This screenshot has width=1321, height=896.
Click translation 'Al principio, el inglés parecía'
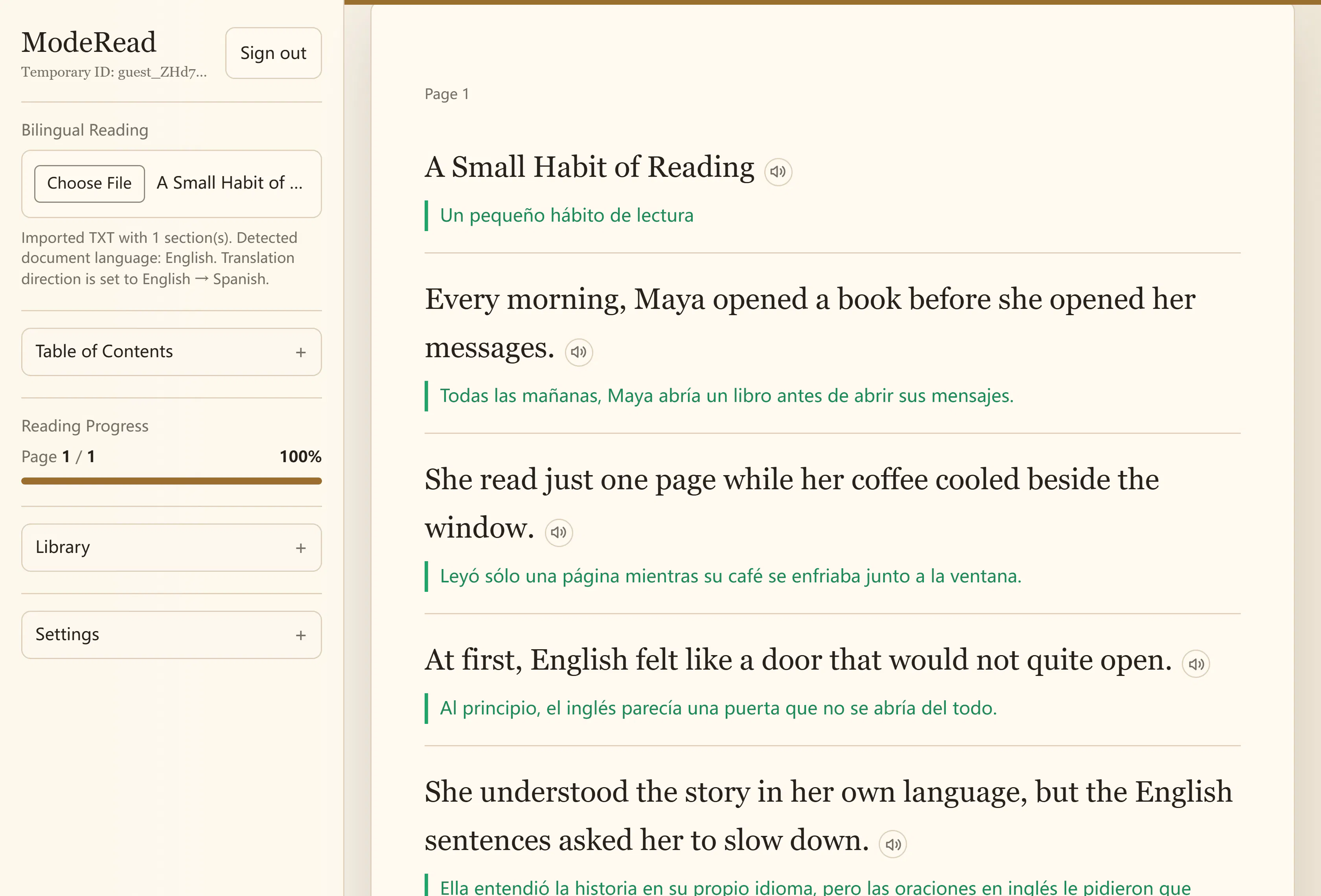(718, 708)
